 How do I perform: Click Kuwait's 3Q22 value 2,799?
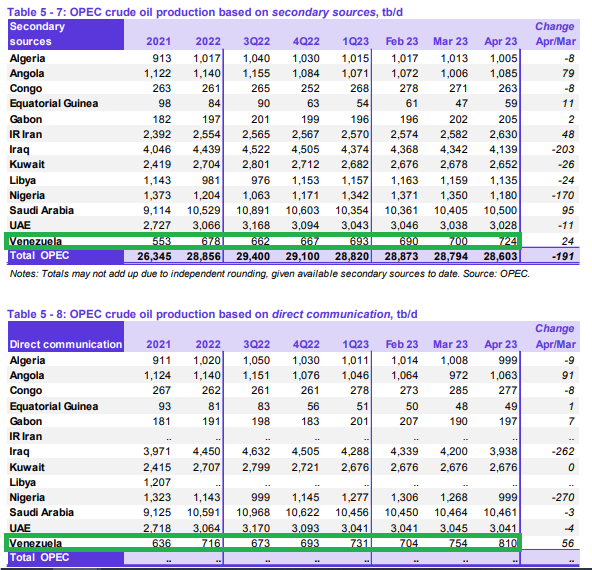256,468
